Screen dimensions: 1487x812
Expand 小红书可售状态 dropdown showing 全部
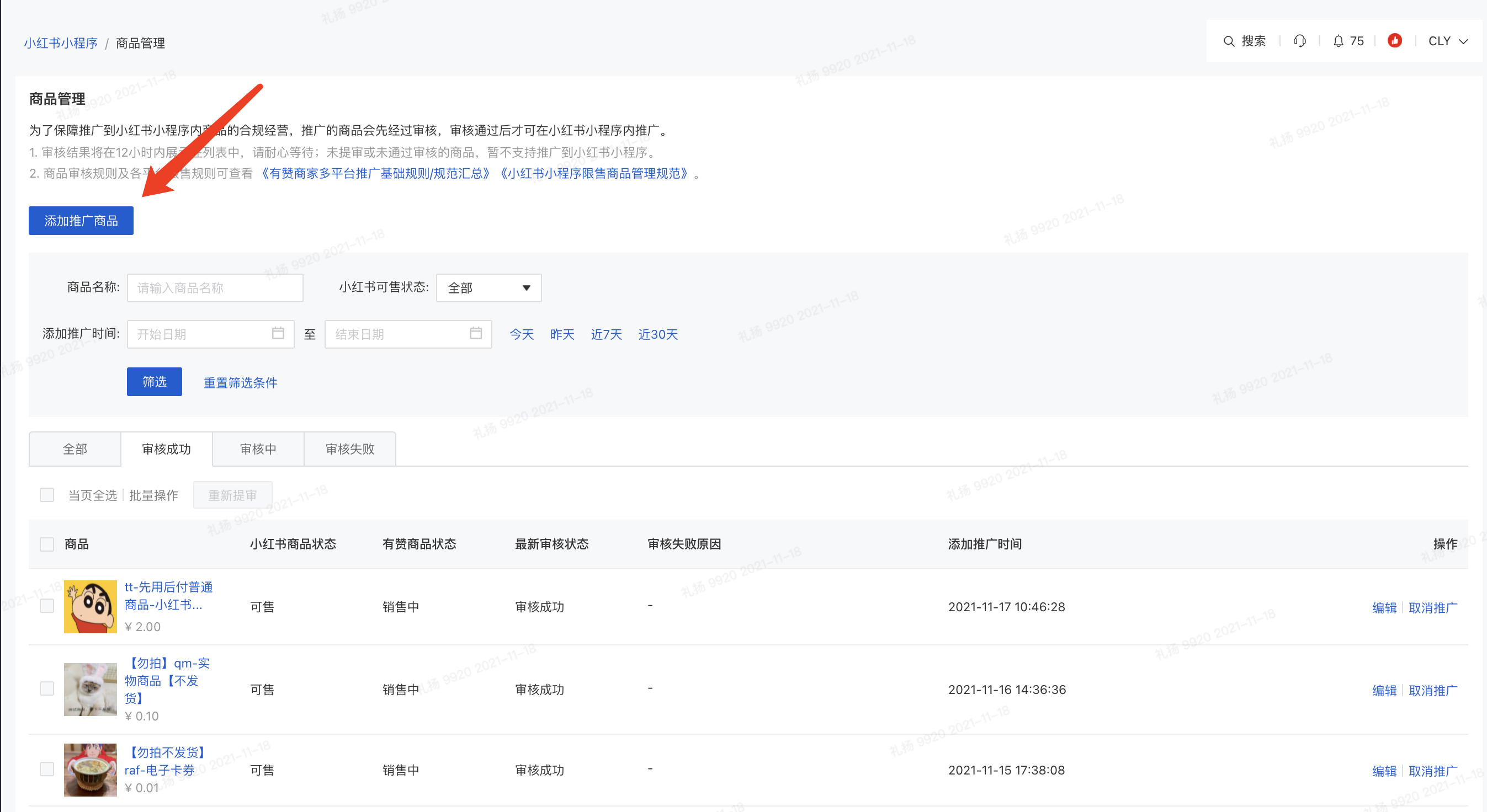tap(488, 288)
